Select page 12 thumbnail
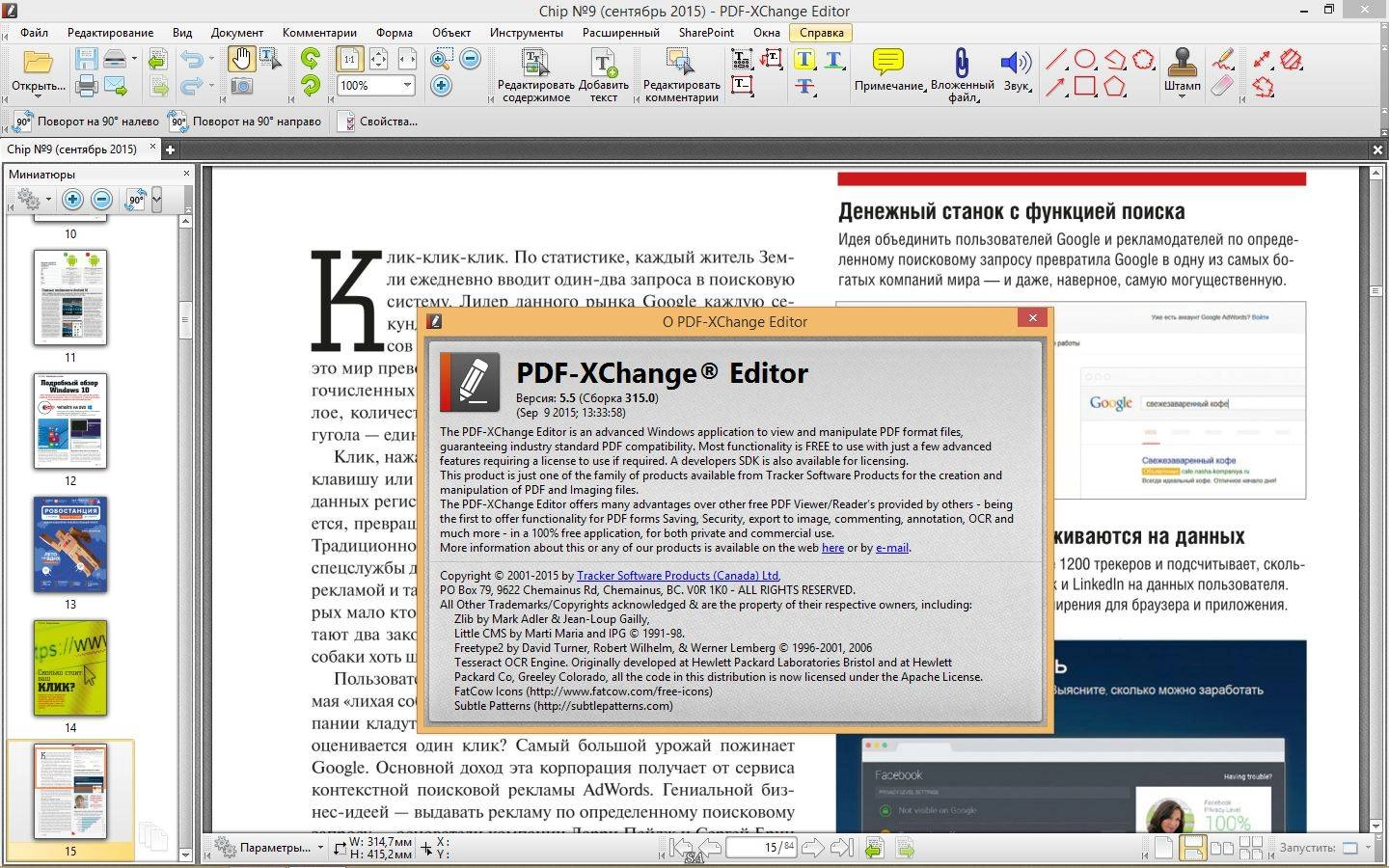 pos(70,421)
